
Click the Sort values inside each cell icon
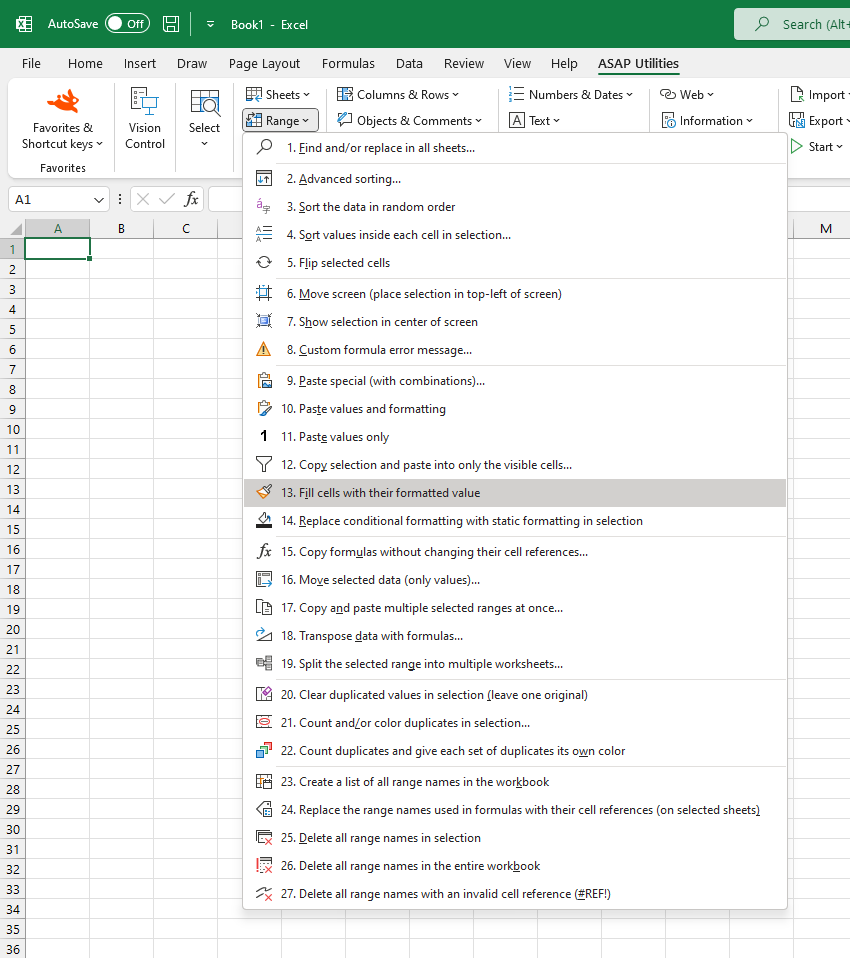coord(264,235)
